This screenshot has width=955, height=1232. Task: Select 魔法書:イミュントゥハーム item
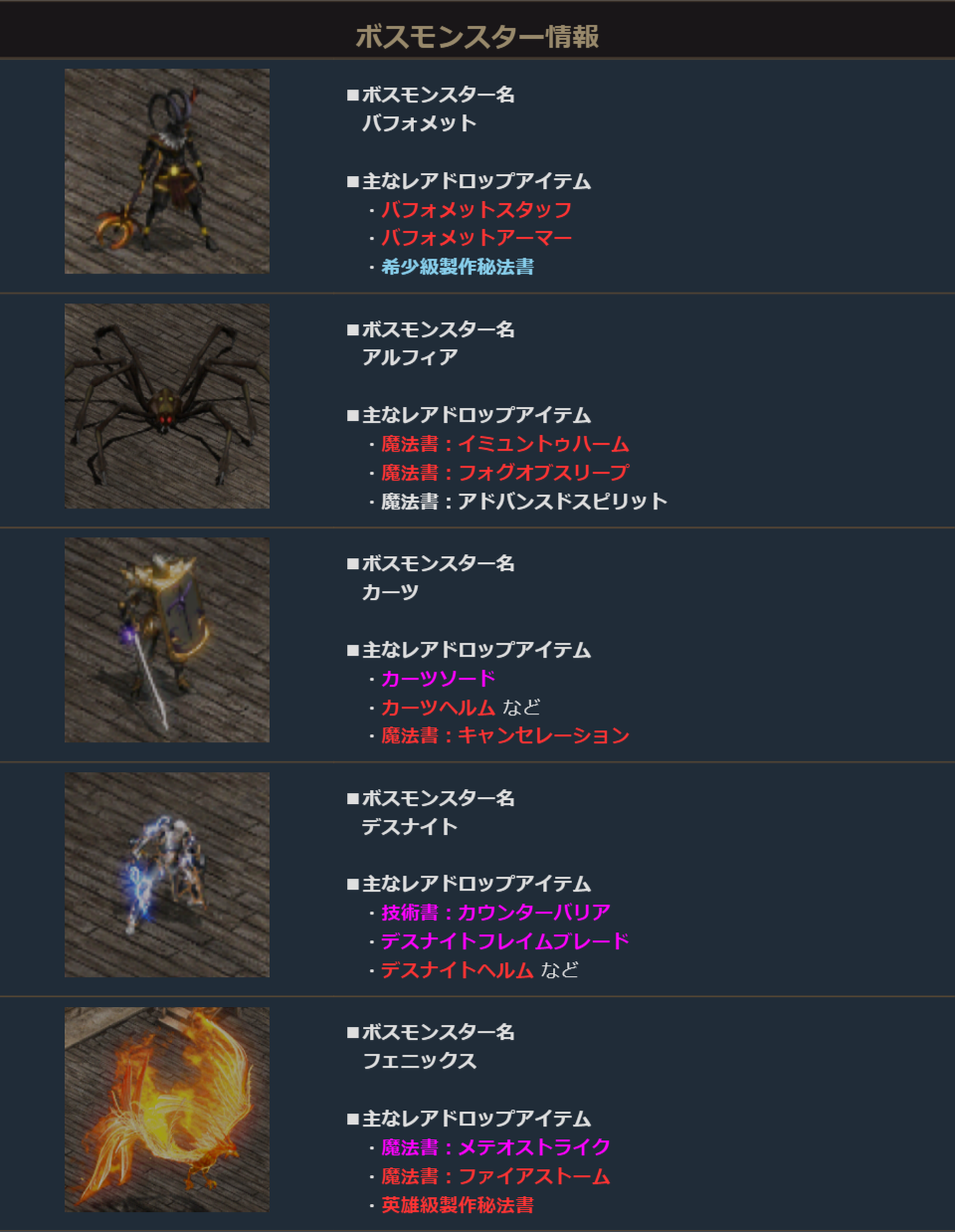(505, 444)
